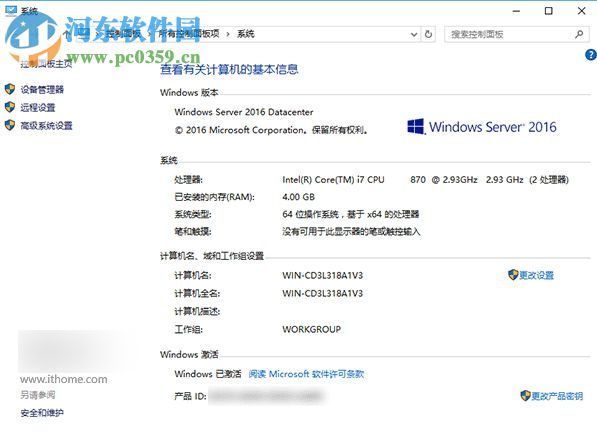Click shield icon beside 远程设置

tap(10, 107)
